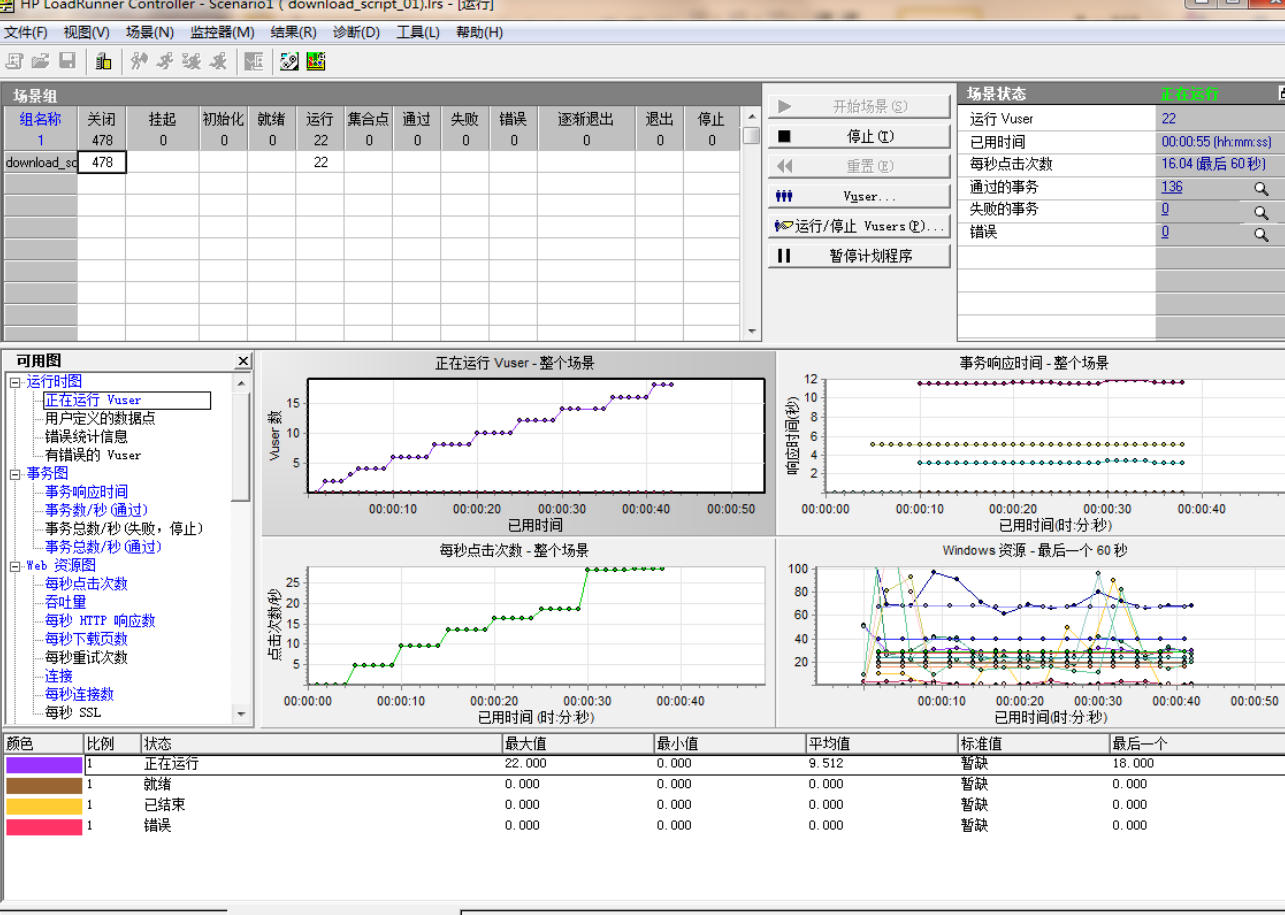Click the colorful bar-chart toolbar icon
This screenshot has width=1285, height=915.
[316, 62]
